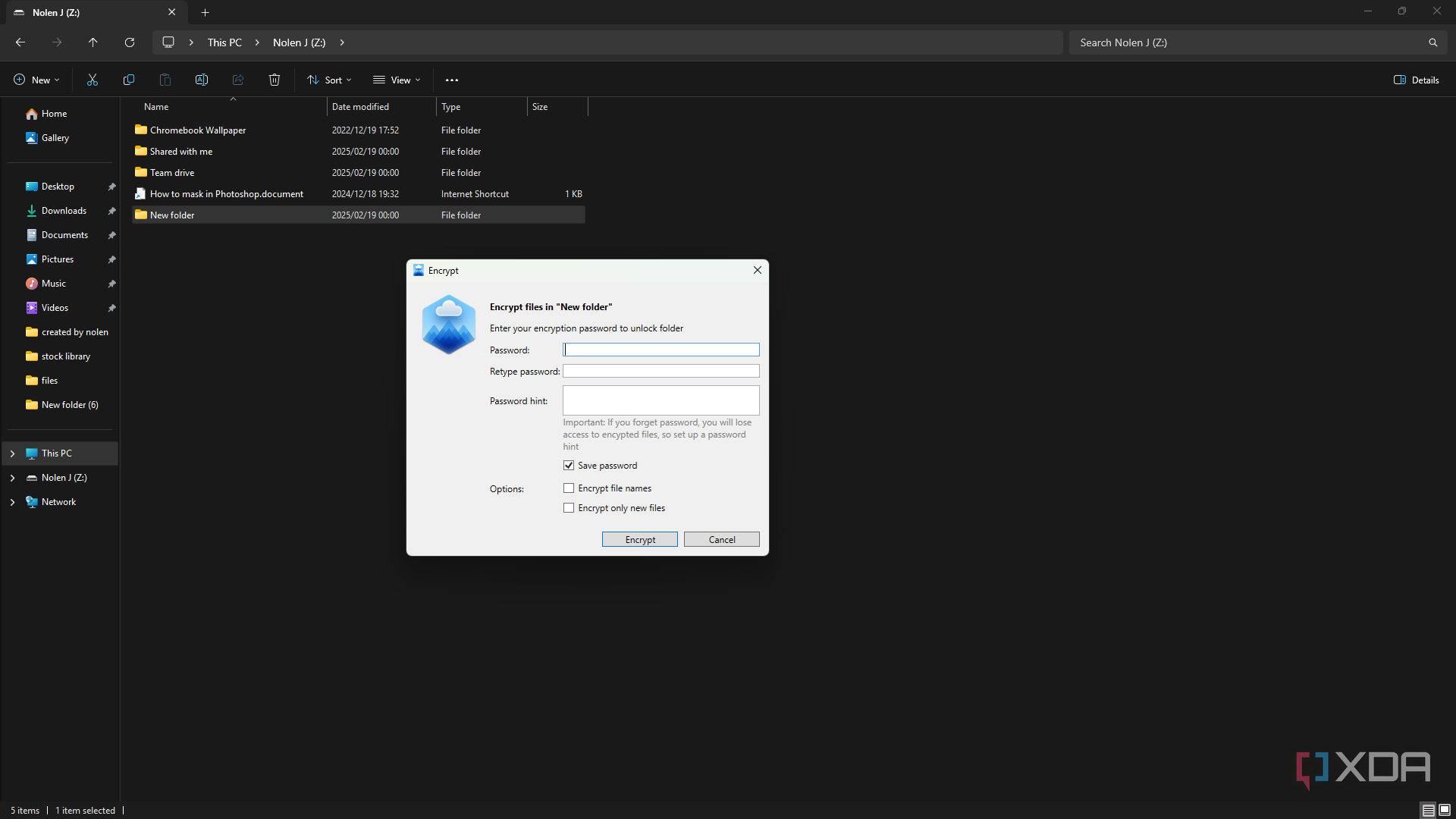1456x819 pixels.
Task: Switch to large thumbnails view icon in status bar
Action: (1445, 810)
